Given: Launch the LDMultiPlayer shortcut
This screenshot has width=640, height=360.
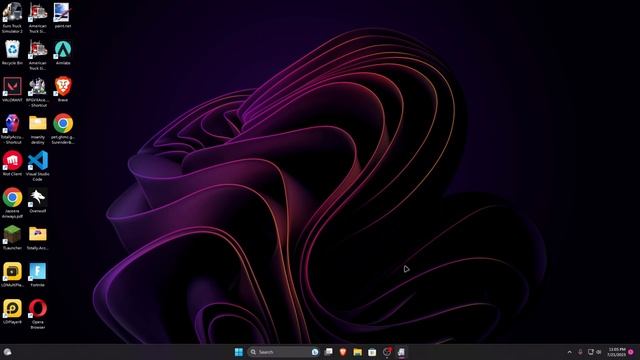Looking at the screenshot, I should (x=12, y=275).
